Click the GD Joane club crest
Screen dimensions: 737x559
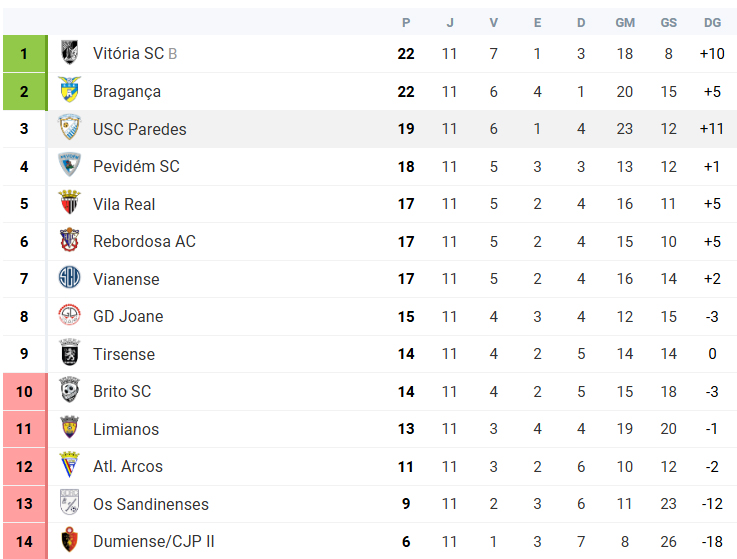(x=70, y=315)
